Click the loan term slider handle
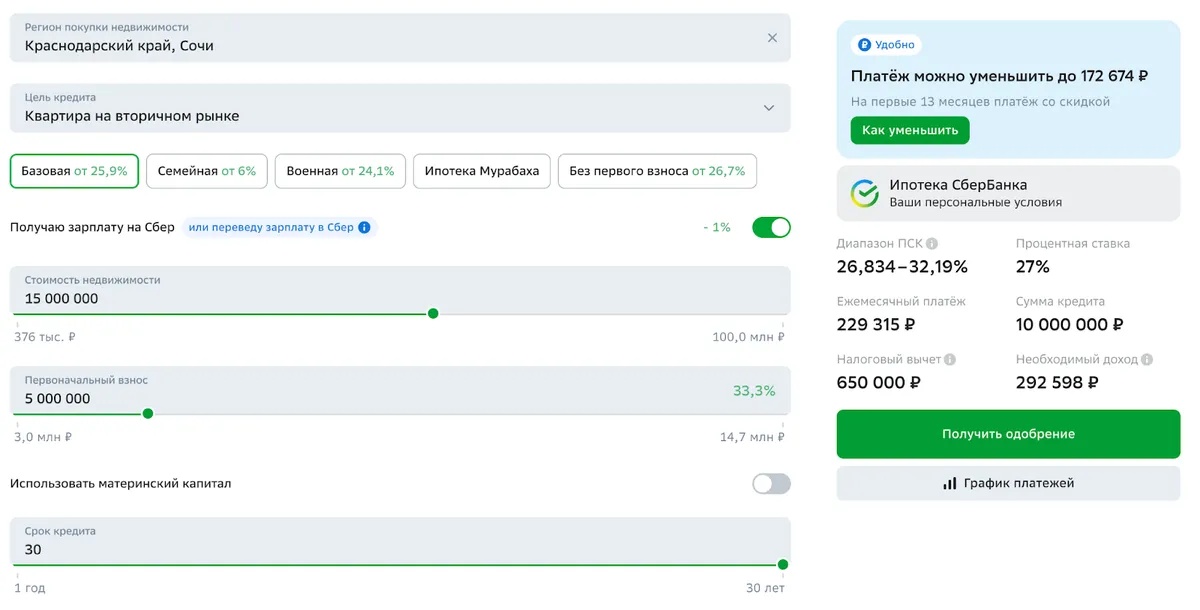1200x610 pixels. [x=783, y=565]
